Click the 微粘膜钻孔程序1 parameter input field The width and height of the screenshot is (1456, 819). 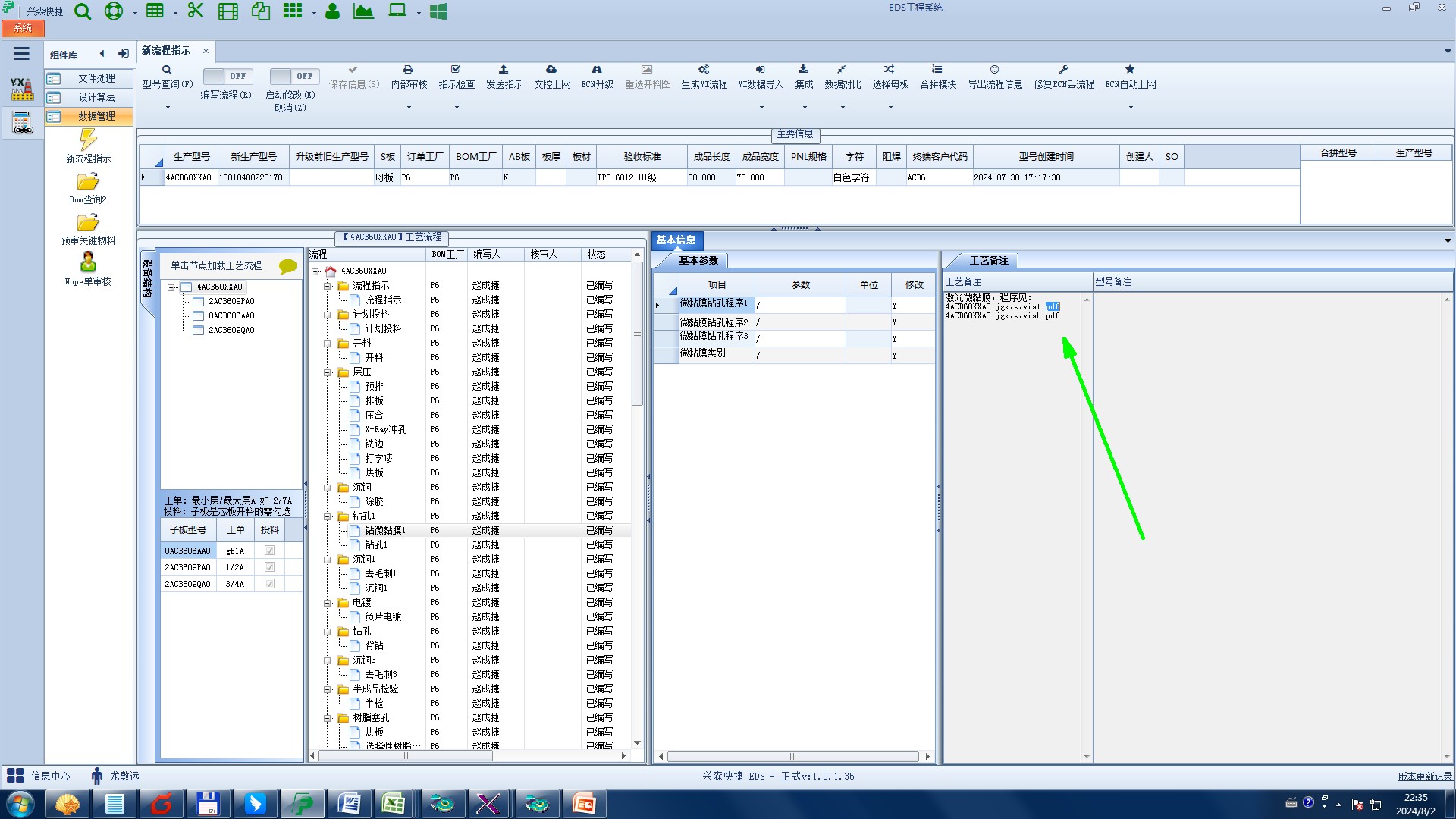pyautogui.click(x=799, y=305)
